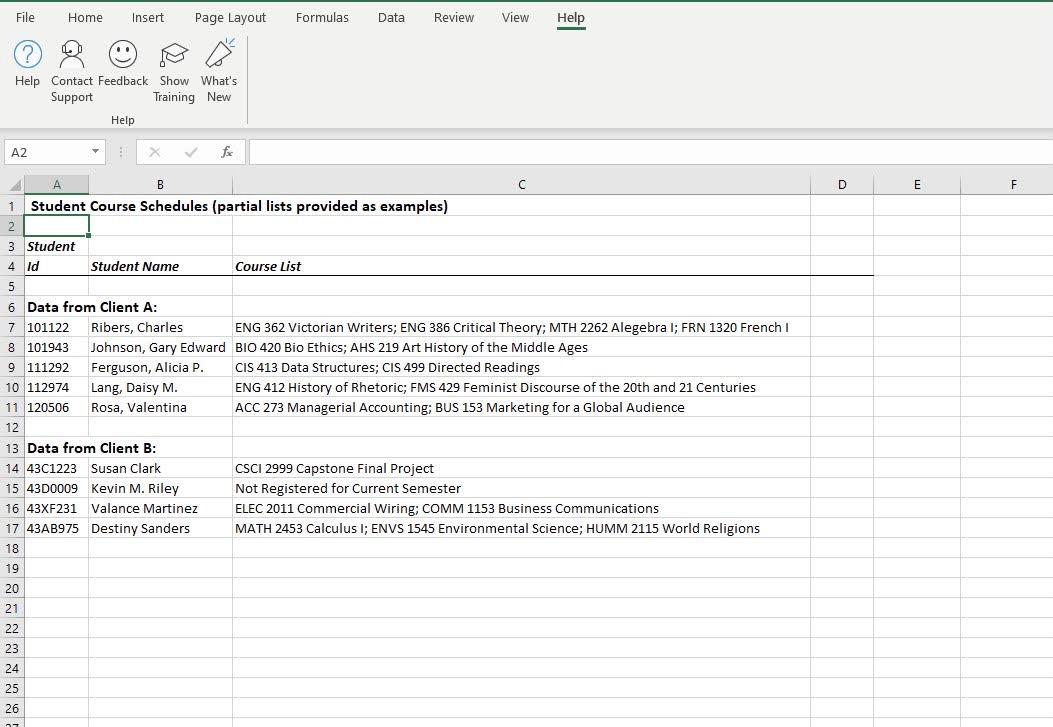Viewport: 1053px width, 727px height.
Task: Select the 'Destiny Sanders' name cell
Action: tap(161, 529)
